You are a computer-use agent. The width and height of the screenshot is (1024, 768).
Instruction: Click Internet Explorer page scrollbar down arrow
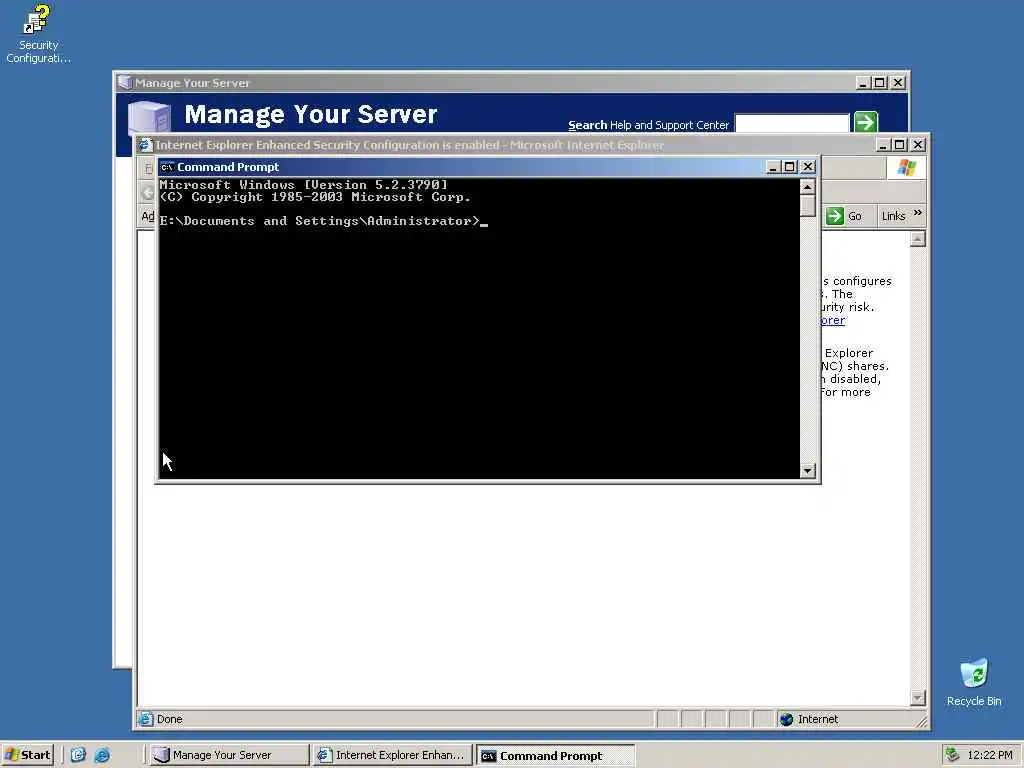[x=918, y=698]
